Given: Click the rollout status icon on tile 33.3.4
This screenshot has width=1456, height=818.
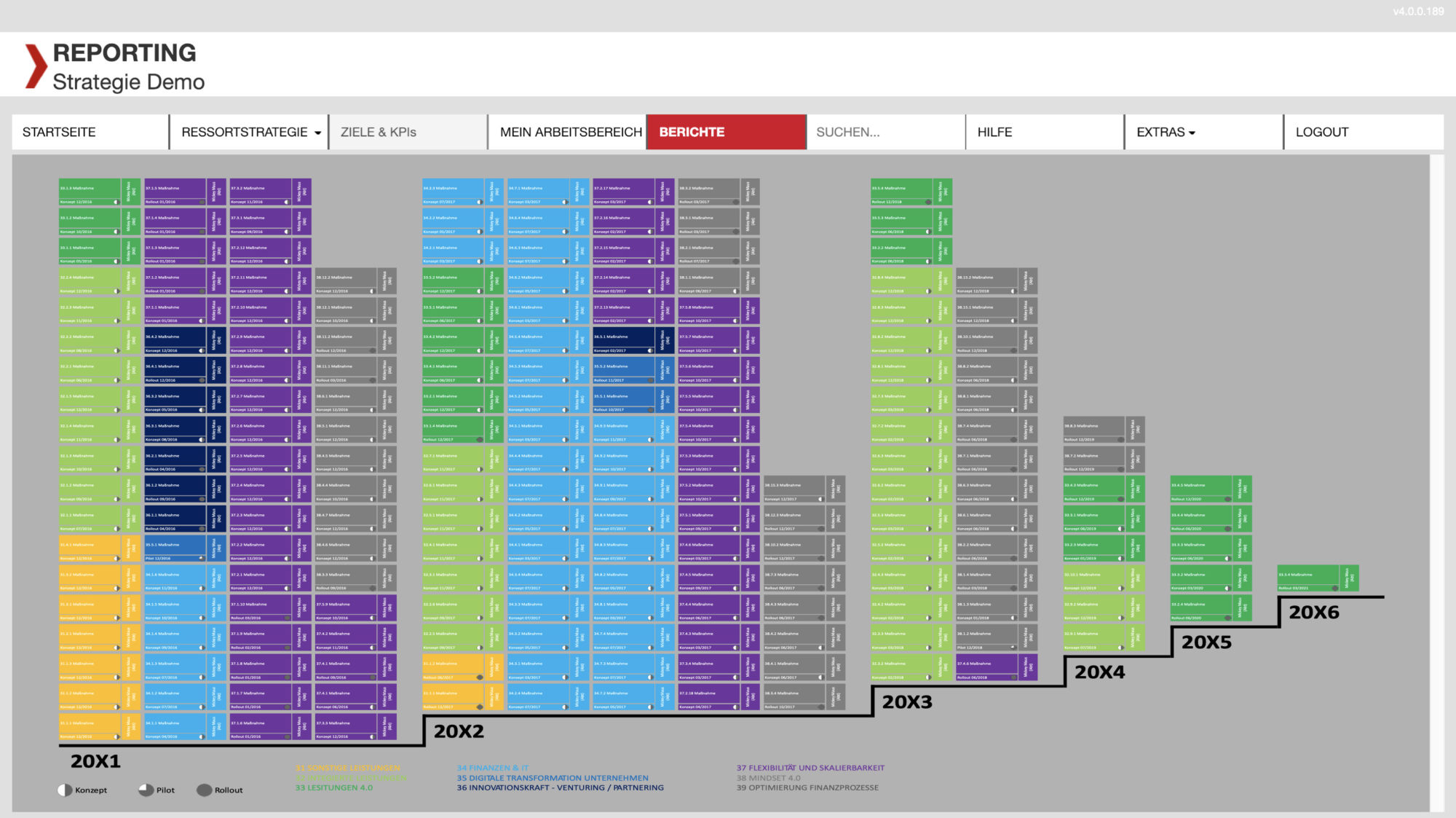Looking at the screenshot, I should pos(1334,588).
